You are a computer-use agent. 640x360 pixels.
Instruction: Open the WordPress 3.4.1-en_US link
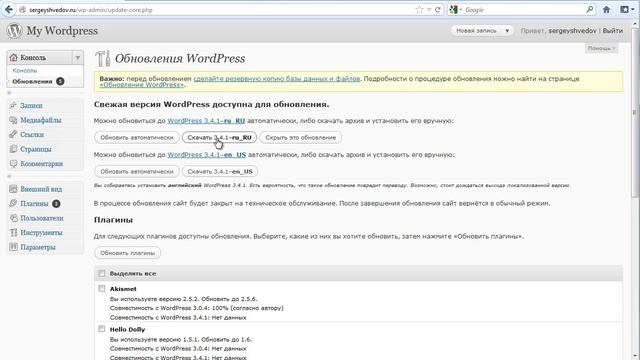click(x=207, y=155)
